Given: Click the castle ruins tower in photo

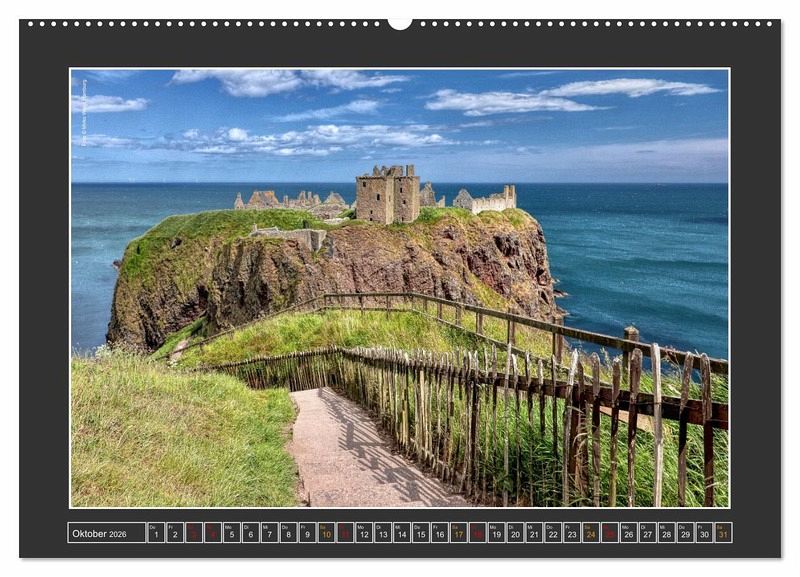Looking at the screenshot, I should coord(388,195).
